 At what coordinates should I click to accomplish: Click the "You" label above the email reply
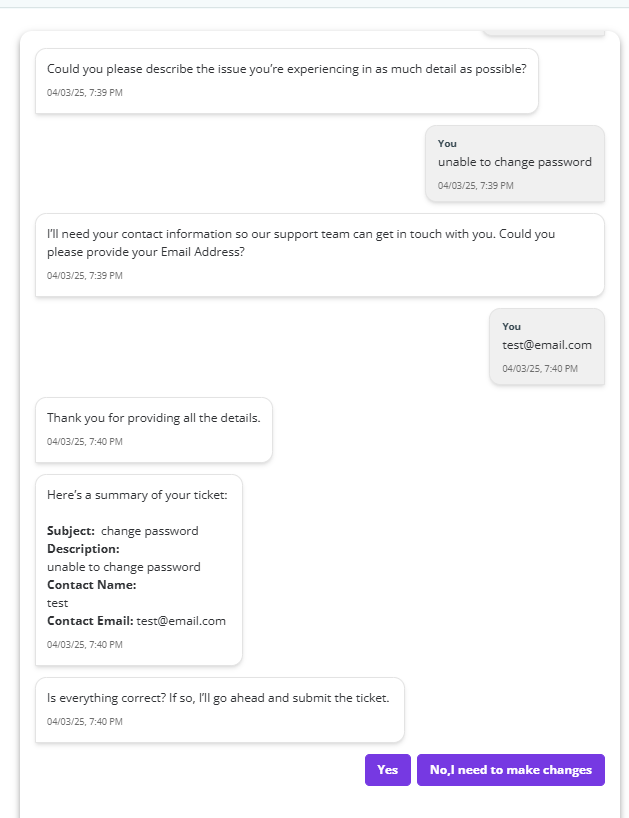pyautogui.click(x=511, y=327)
